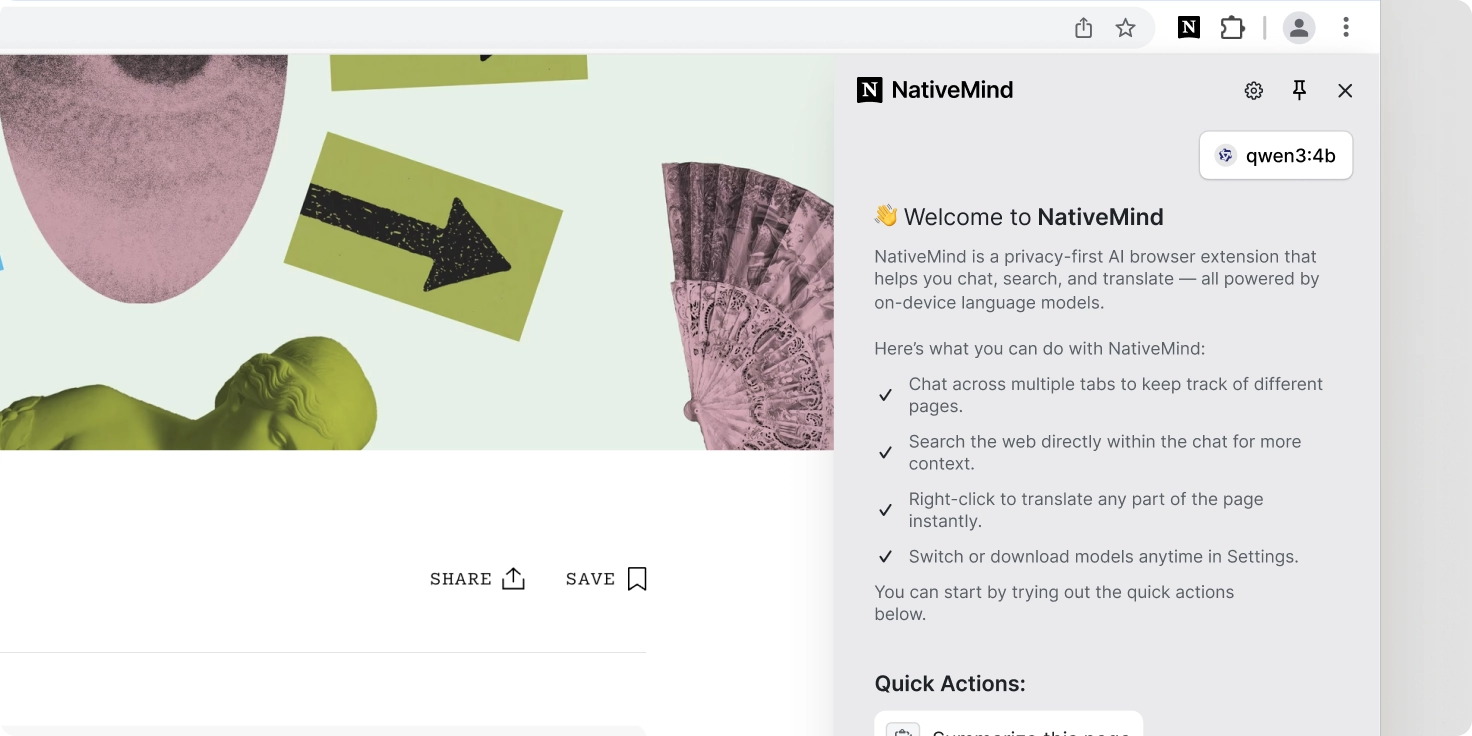This screenshot has height=736, width=1472.
Task: Click the 'privacy-first AI browser extension' paragraph
Action: [1097, 279]
